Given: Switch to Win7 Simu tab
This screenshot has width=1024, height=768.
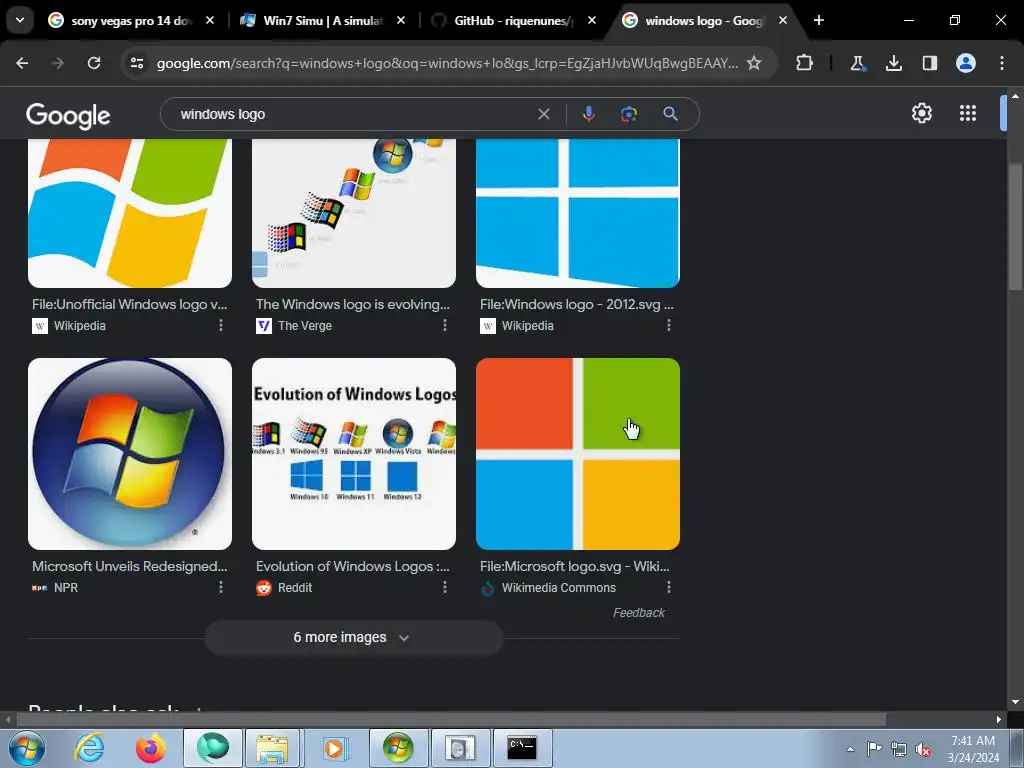Looking at the screenshot, I should tap(323, 20).
